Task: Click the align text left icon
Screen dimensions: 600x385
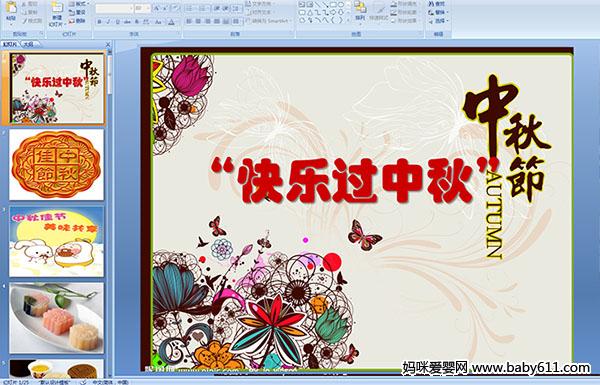Action: pyautogui.click(x=189, y=21)
